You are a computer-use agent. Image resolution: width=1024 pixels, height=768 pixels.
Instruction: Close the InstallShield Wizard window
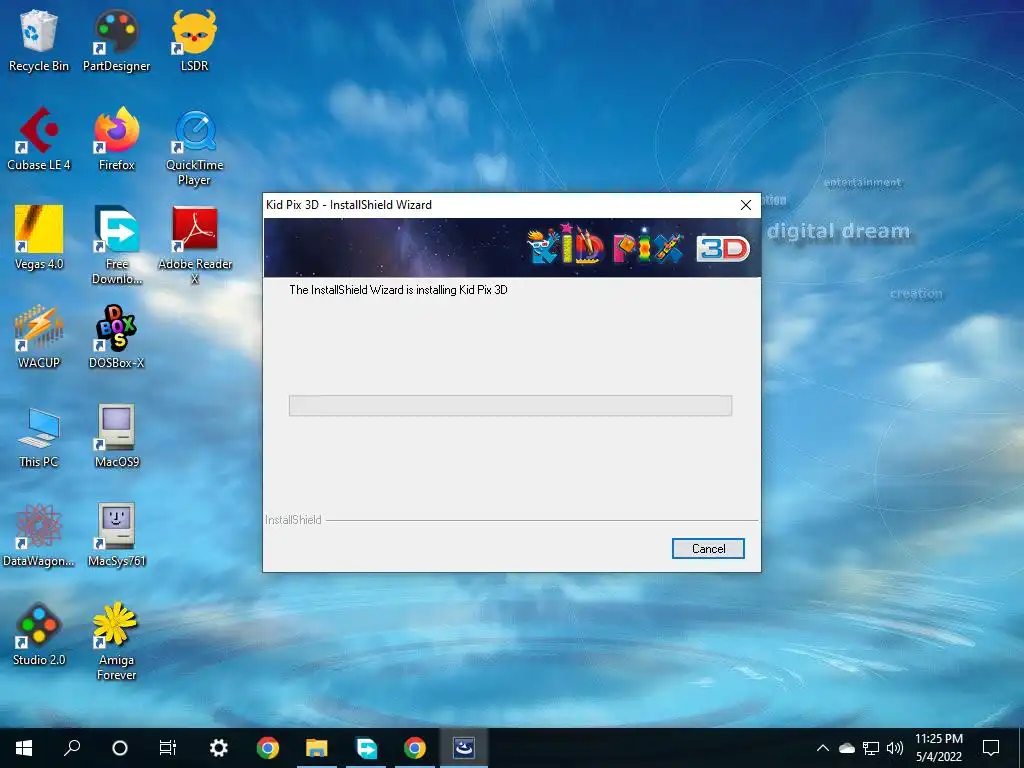click(x=745, y=205)
